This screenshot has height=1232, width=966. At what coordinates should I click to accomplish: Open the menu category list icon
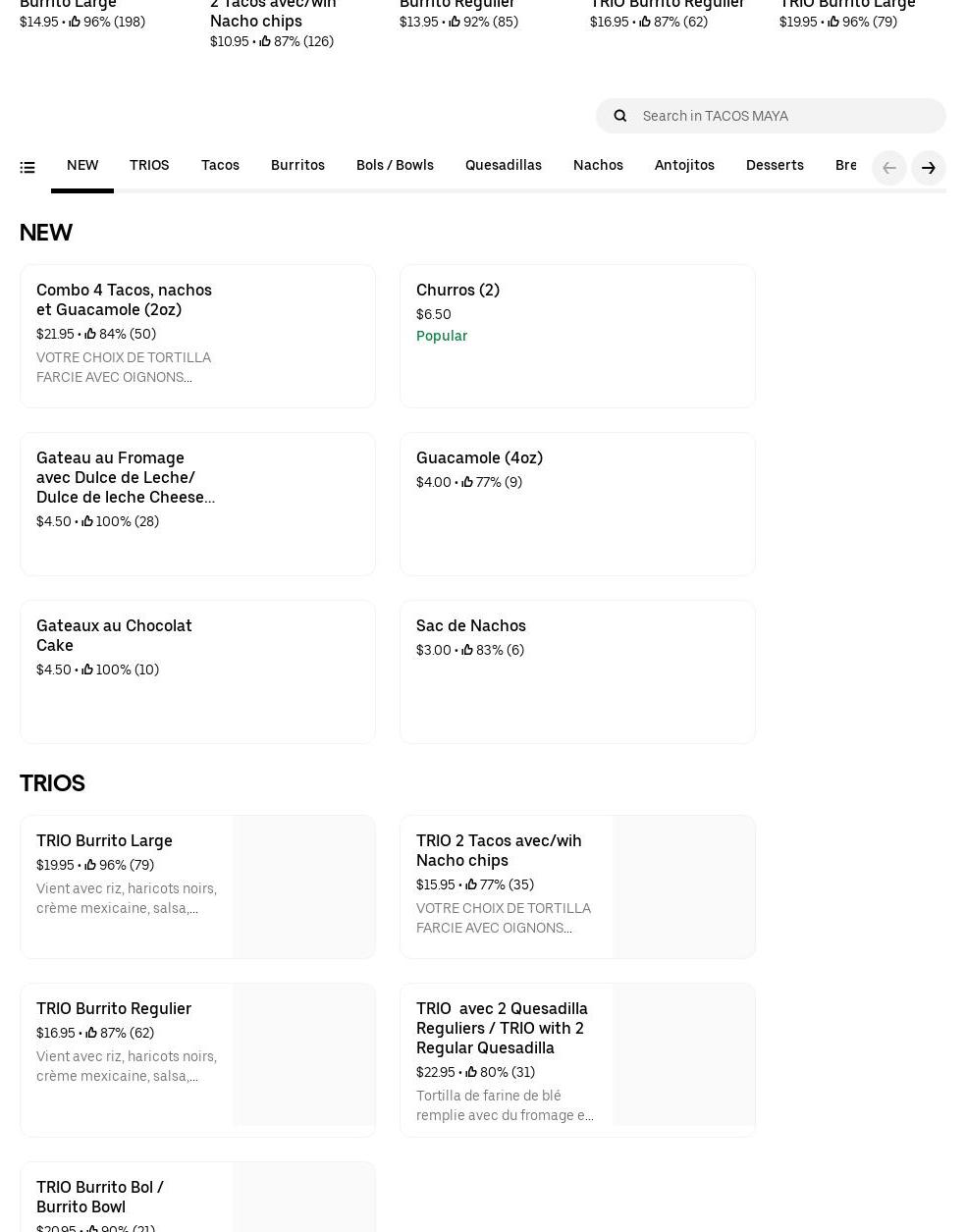click(27, 168)
